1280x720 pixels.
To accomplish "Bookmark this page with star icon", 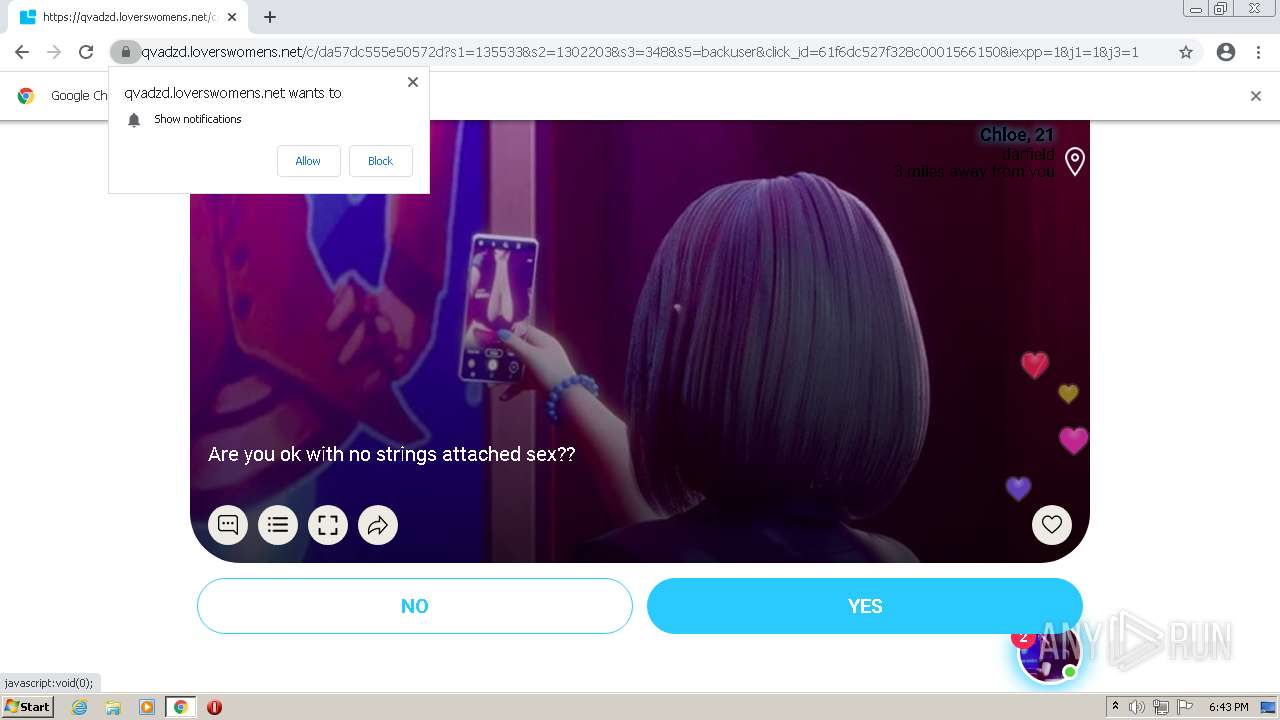I will click(1186, 52).
